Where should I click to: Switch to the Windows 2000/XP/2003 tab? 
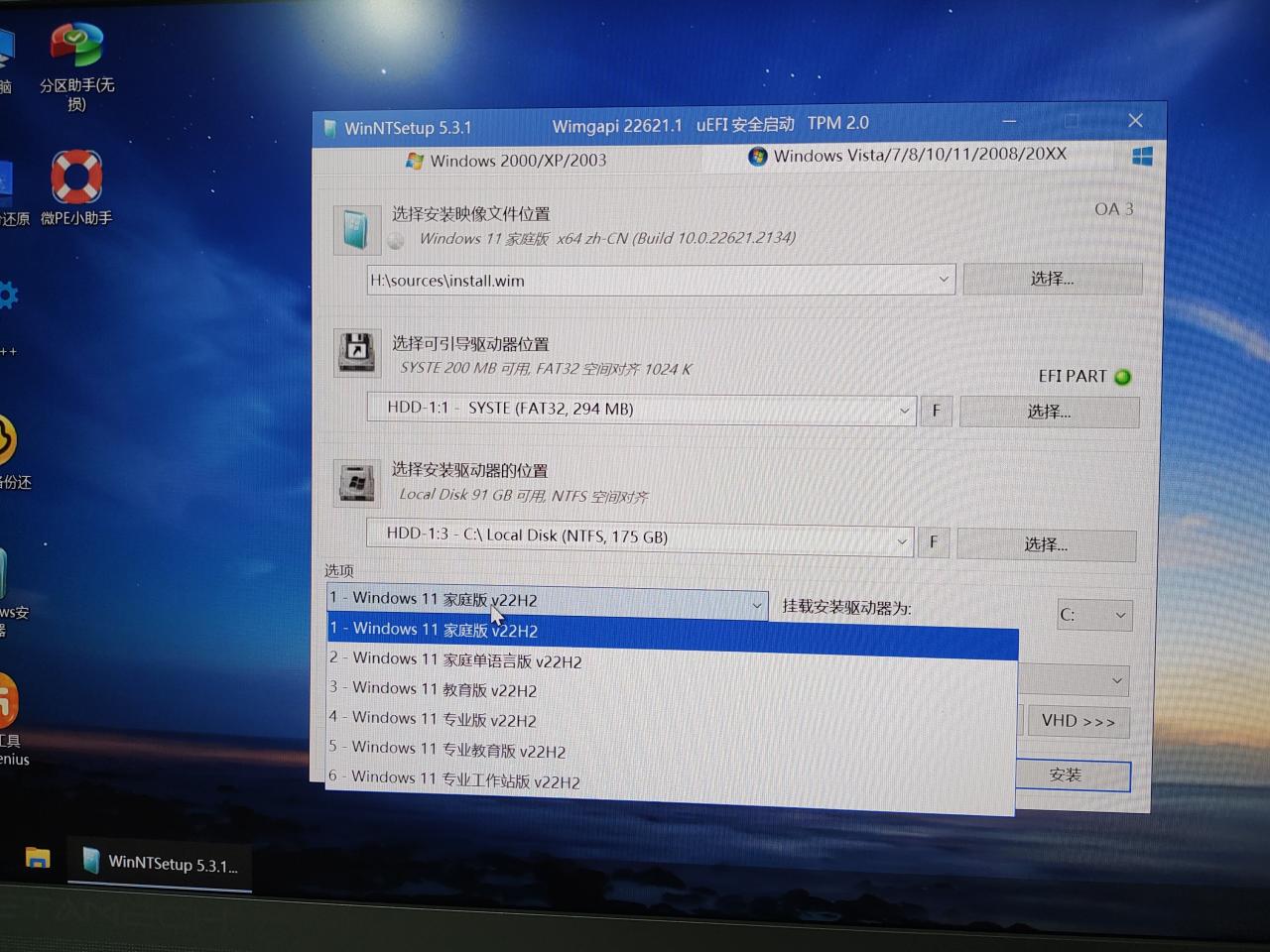[506, 161]
